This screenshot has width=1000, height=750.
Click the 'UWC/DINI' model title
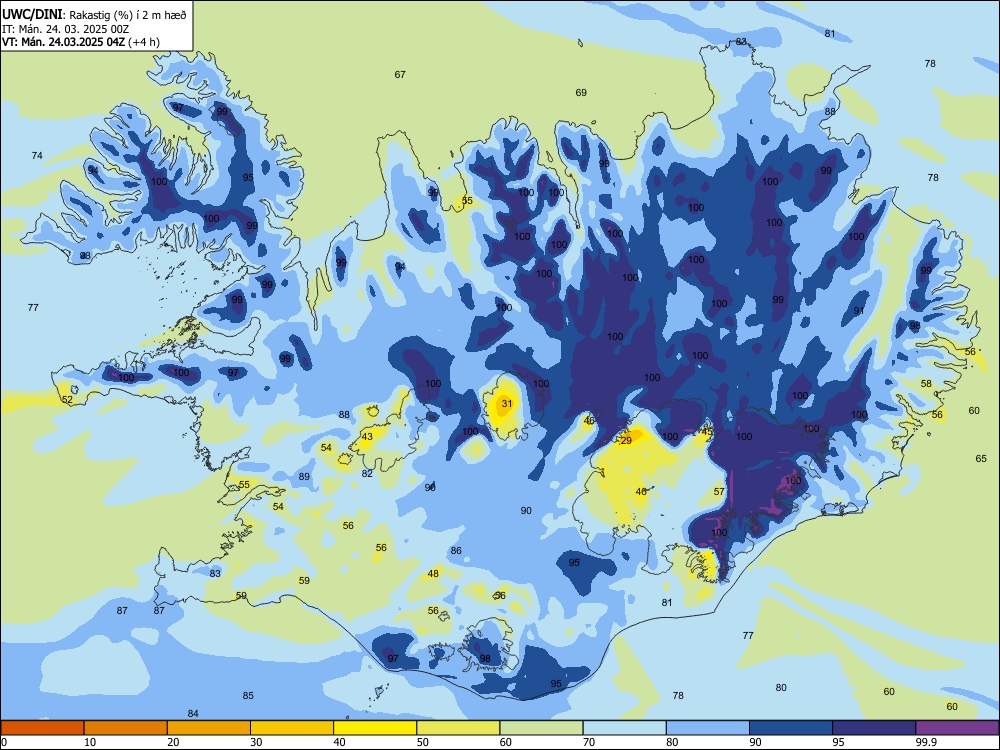(33, 14)
